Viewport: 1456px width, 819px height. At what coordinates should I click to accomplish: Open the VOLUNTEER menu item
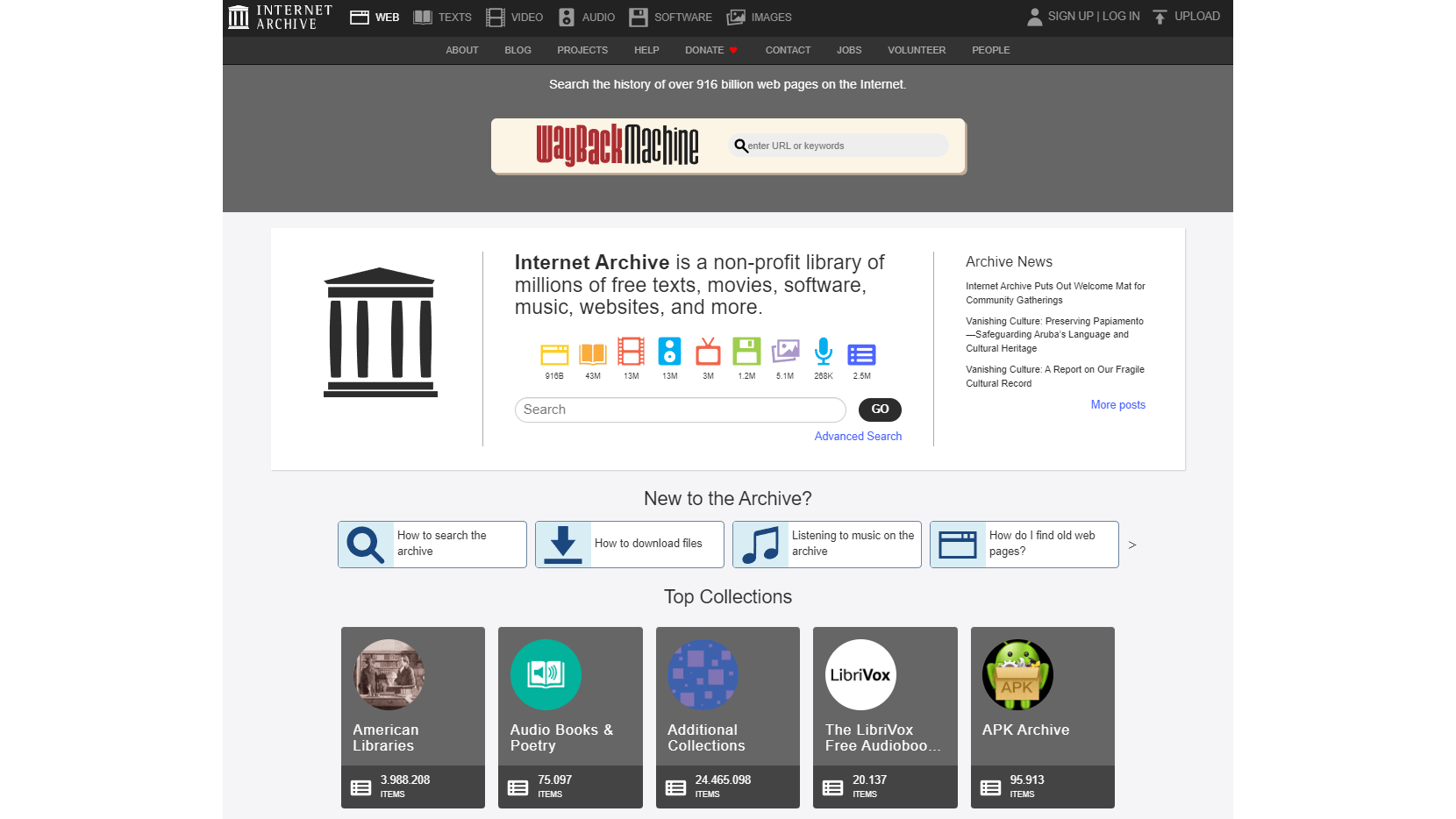917,50
